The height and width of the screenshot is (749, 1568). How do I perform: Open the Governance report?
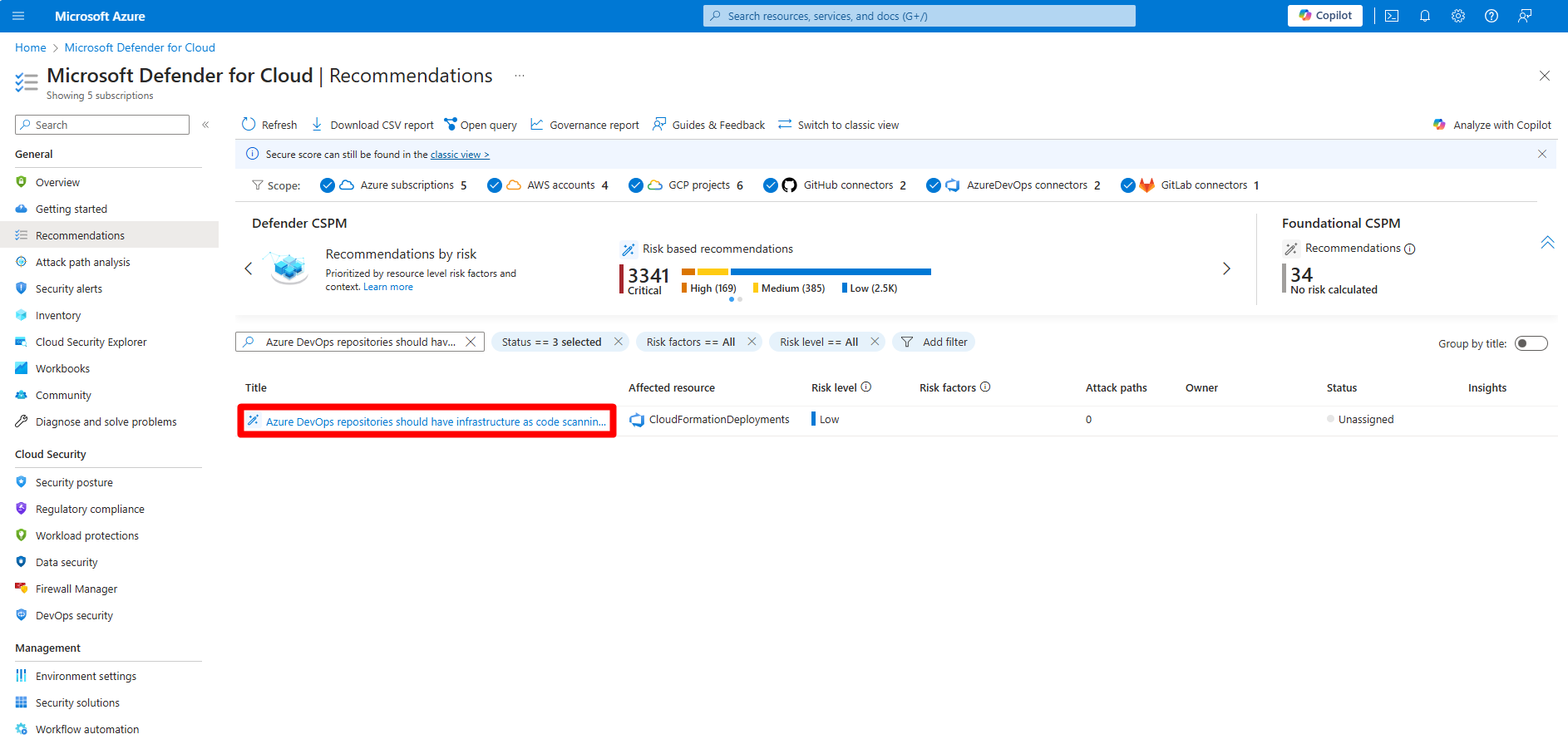[x=585, y=125]
